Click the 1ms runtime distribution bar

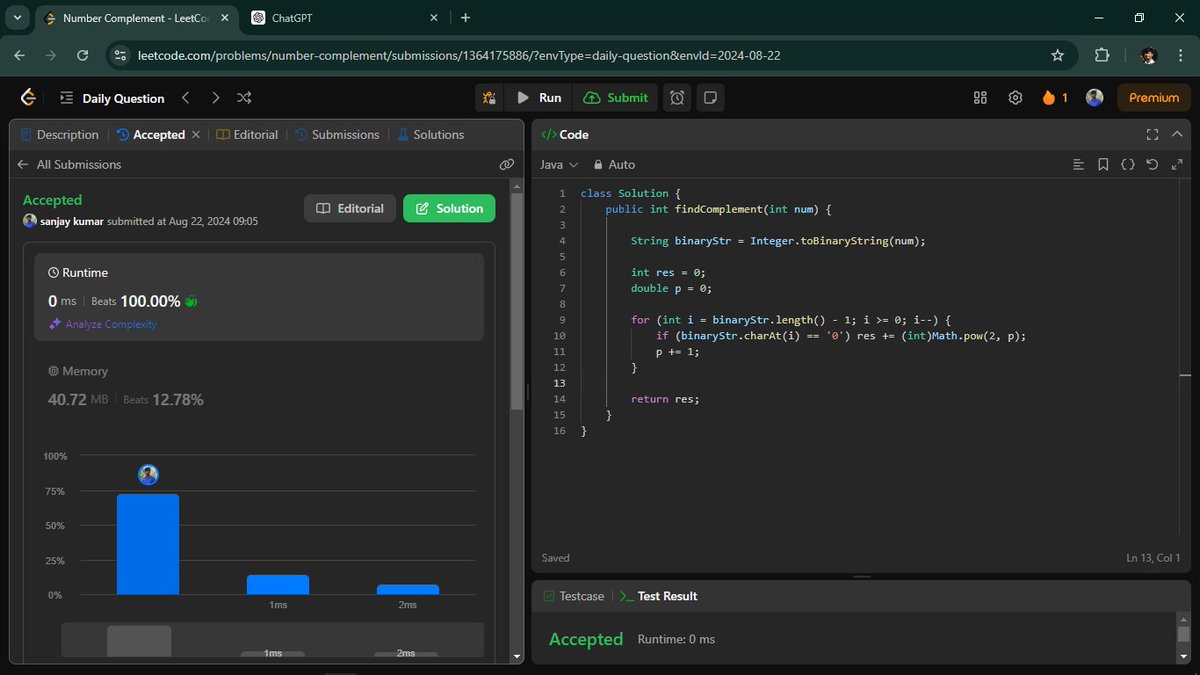point(278,585)
